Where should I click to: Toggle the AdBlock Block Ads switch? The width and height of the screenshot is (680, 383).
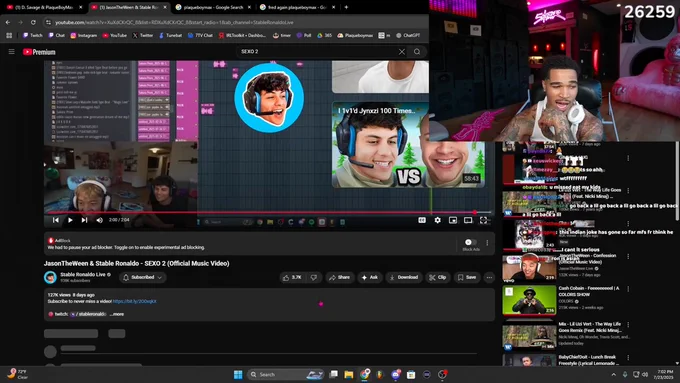click(x=471, y=242)
